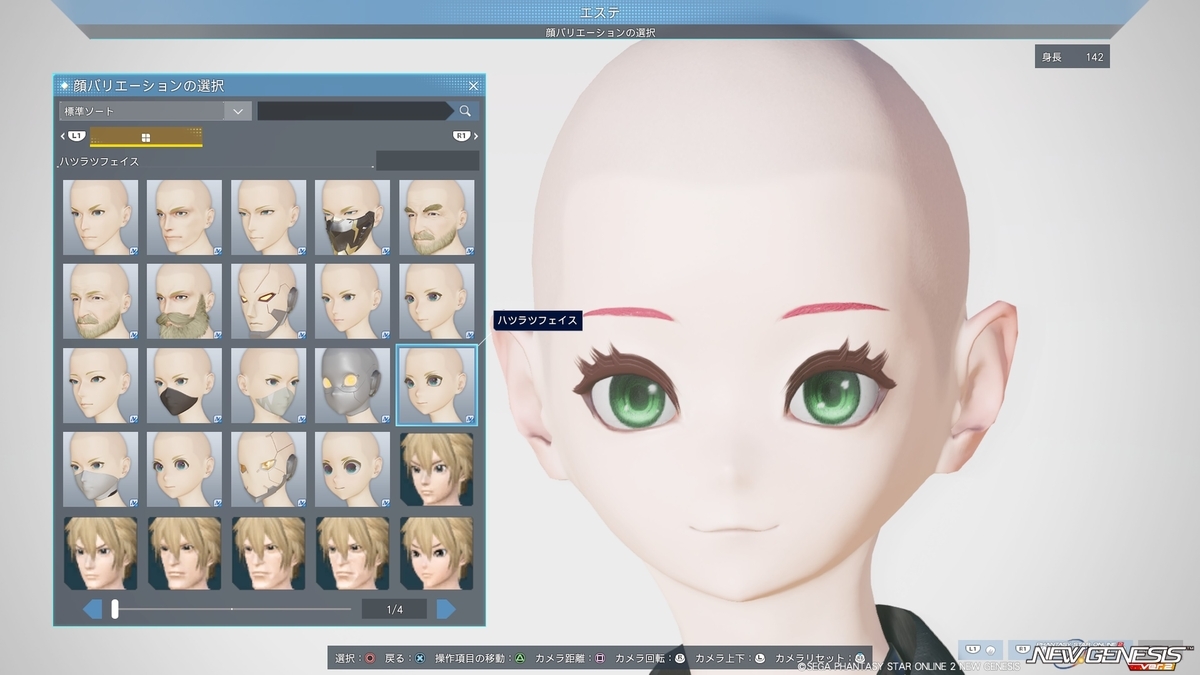Pick face with gray metal mask and choker
The width and height of the screenshot is (1200, 675).
101,469
